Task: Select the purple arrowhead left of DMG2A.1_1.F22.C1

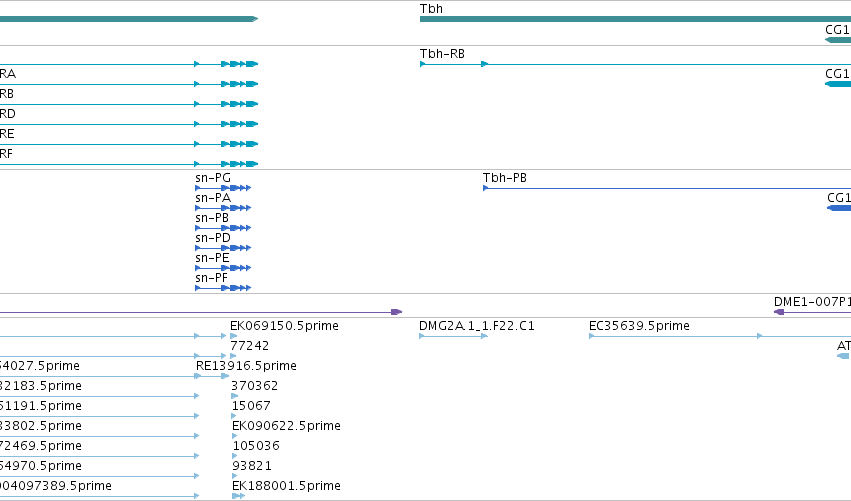Action: click(397, 312)
